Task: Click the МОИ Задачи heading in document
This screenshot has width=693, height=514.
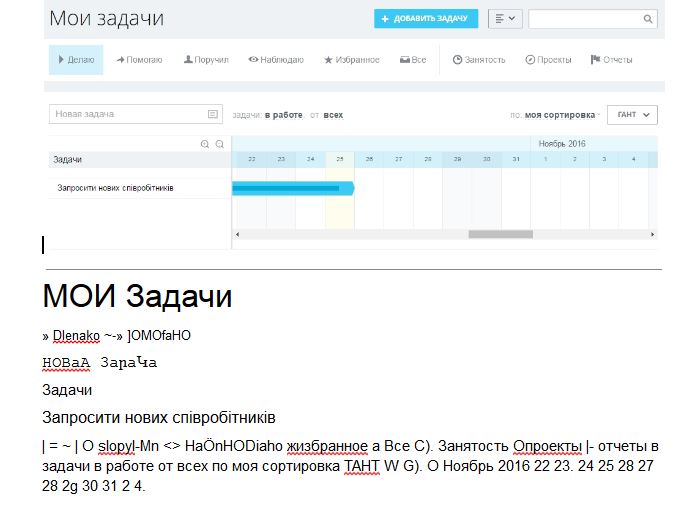Action: click(137, 296)
